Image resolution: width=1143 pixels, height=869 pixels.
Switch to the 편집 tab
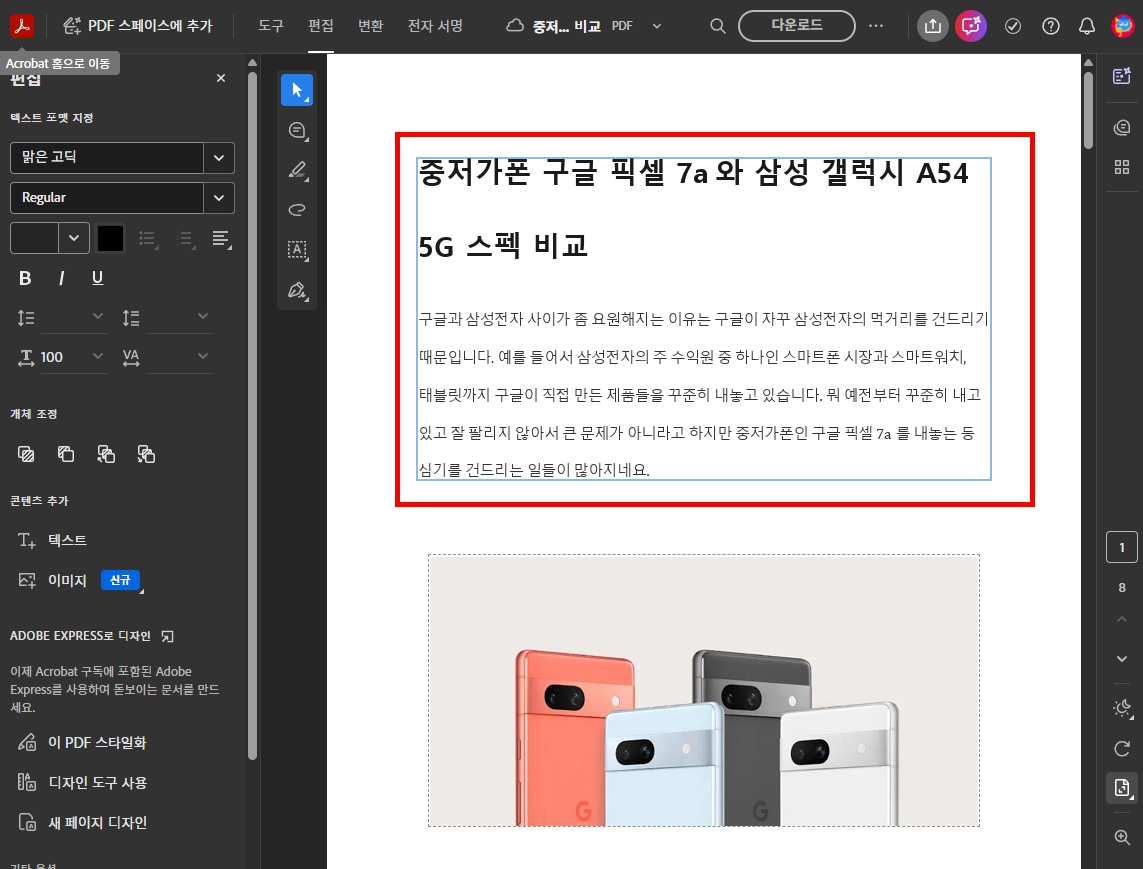(x=321, y=26)
